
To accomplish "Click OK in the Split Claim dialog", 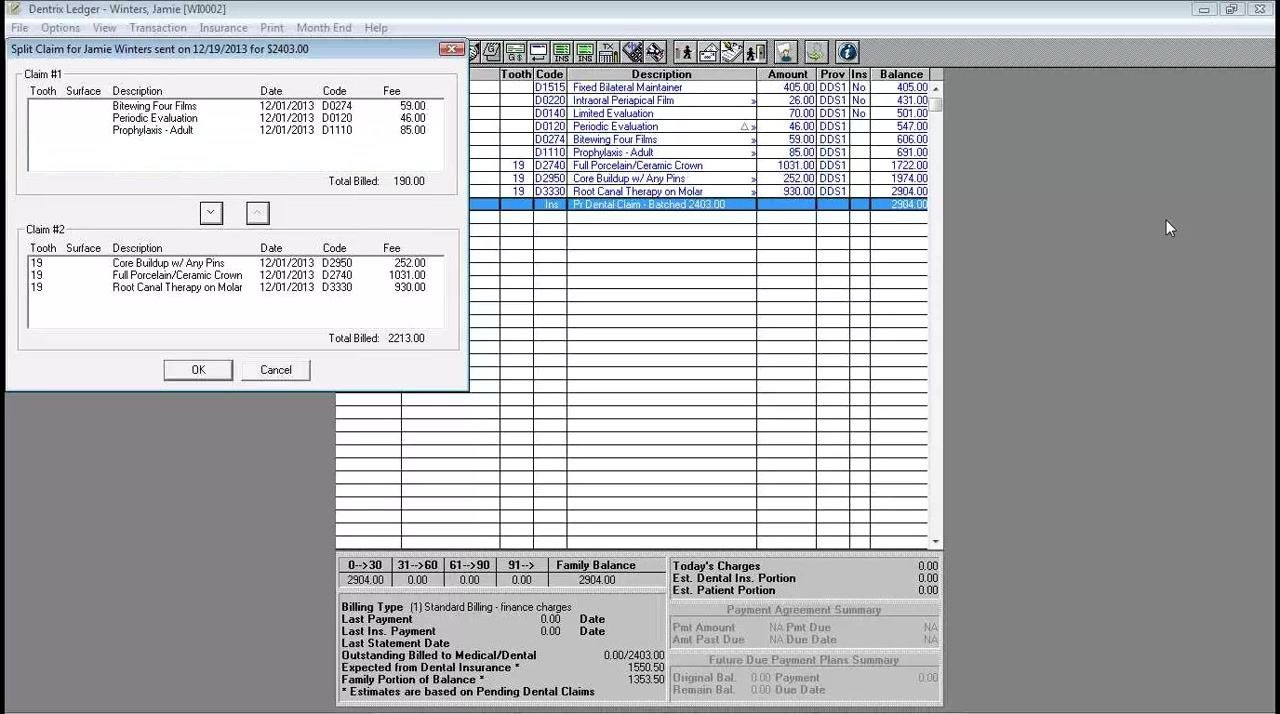I will pyautogui.click(x=198, y=370).
